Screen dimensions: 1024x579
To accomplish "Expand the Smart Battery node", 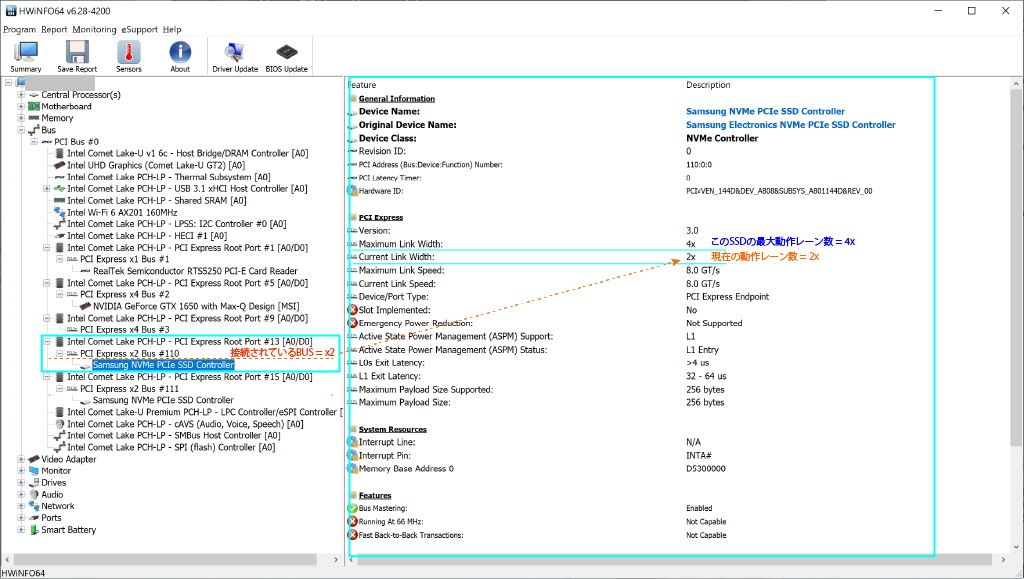I will coord(21,530).
